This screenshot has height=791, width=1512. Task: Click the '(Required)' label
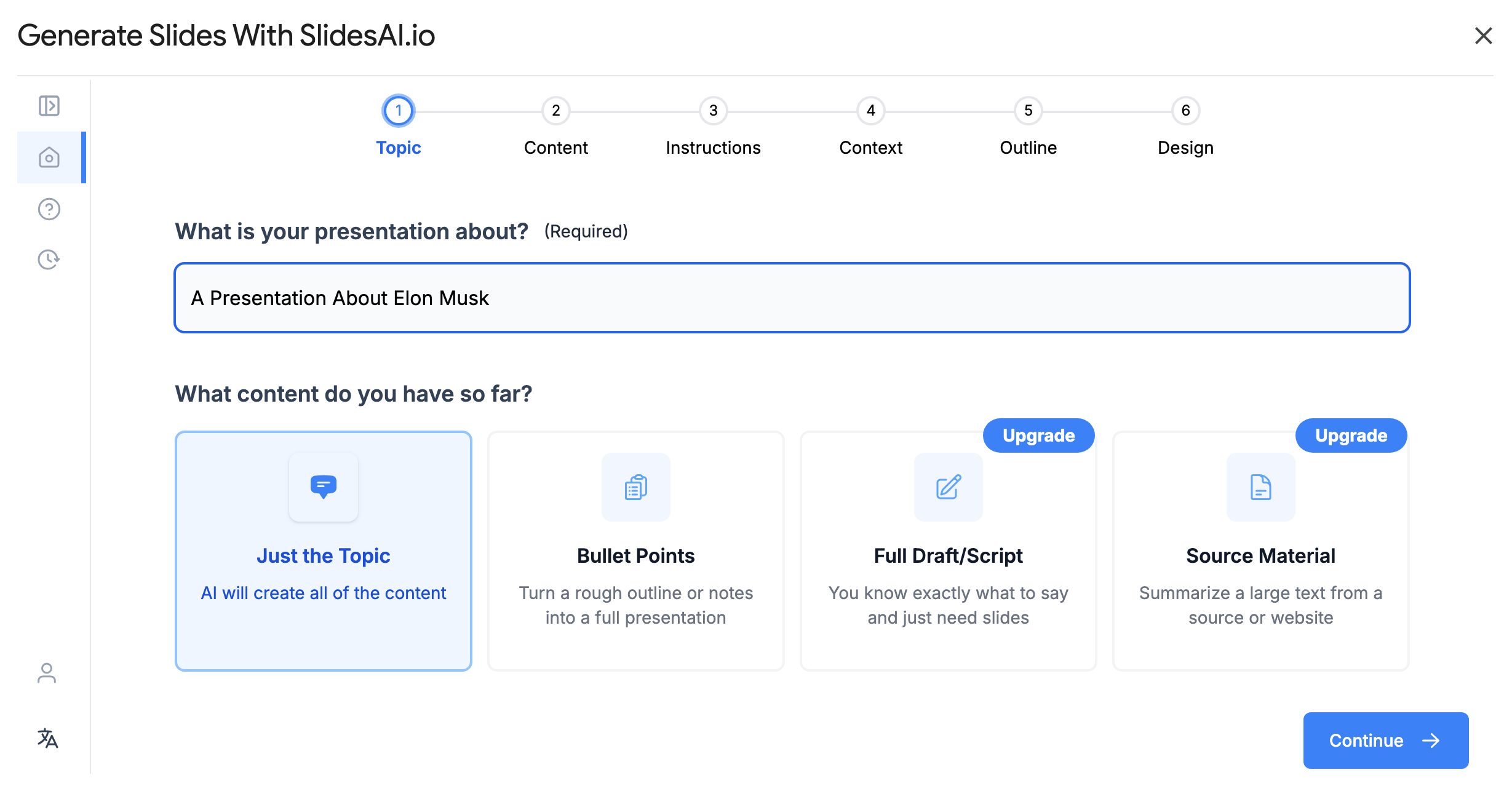point(586,231)
